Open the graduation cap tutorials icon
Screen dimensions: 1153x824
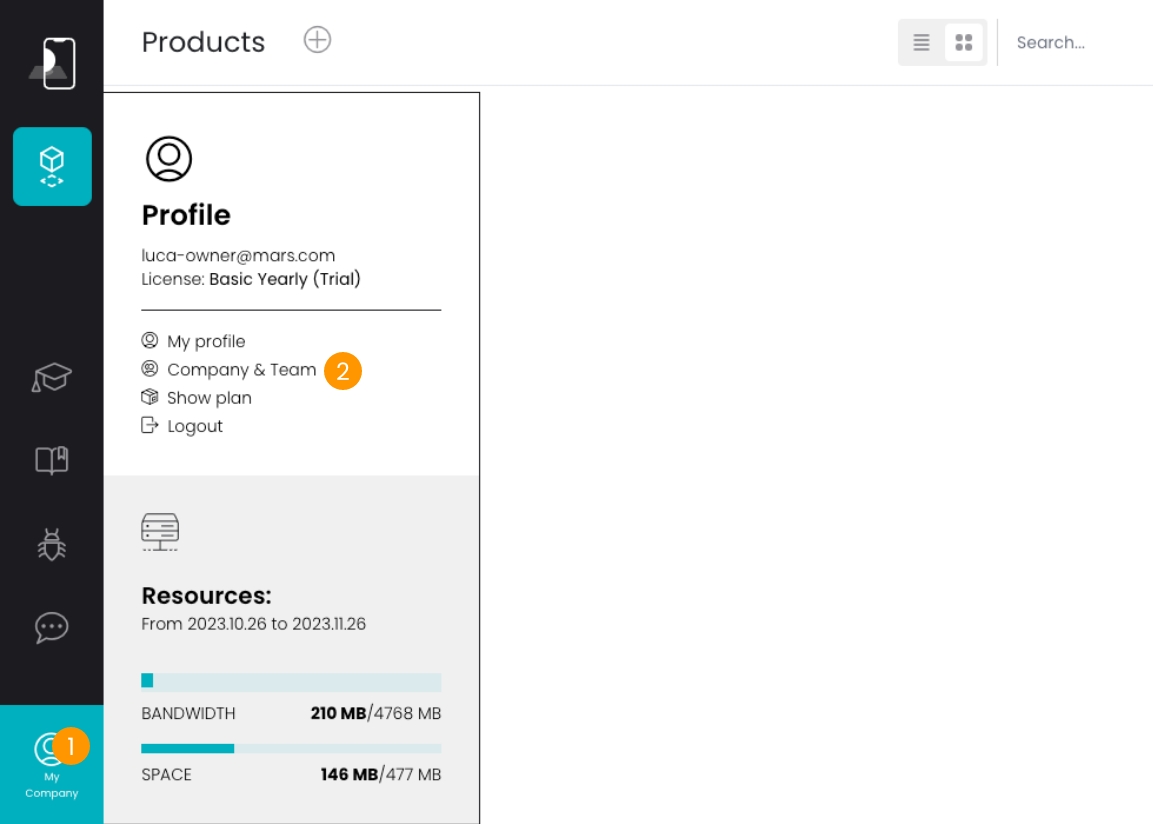52,378
